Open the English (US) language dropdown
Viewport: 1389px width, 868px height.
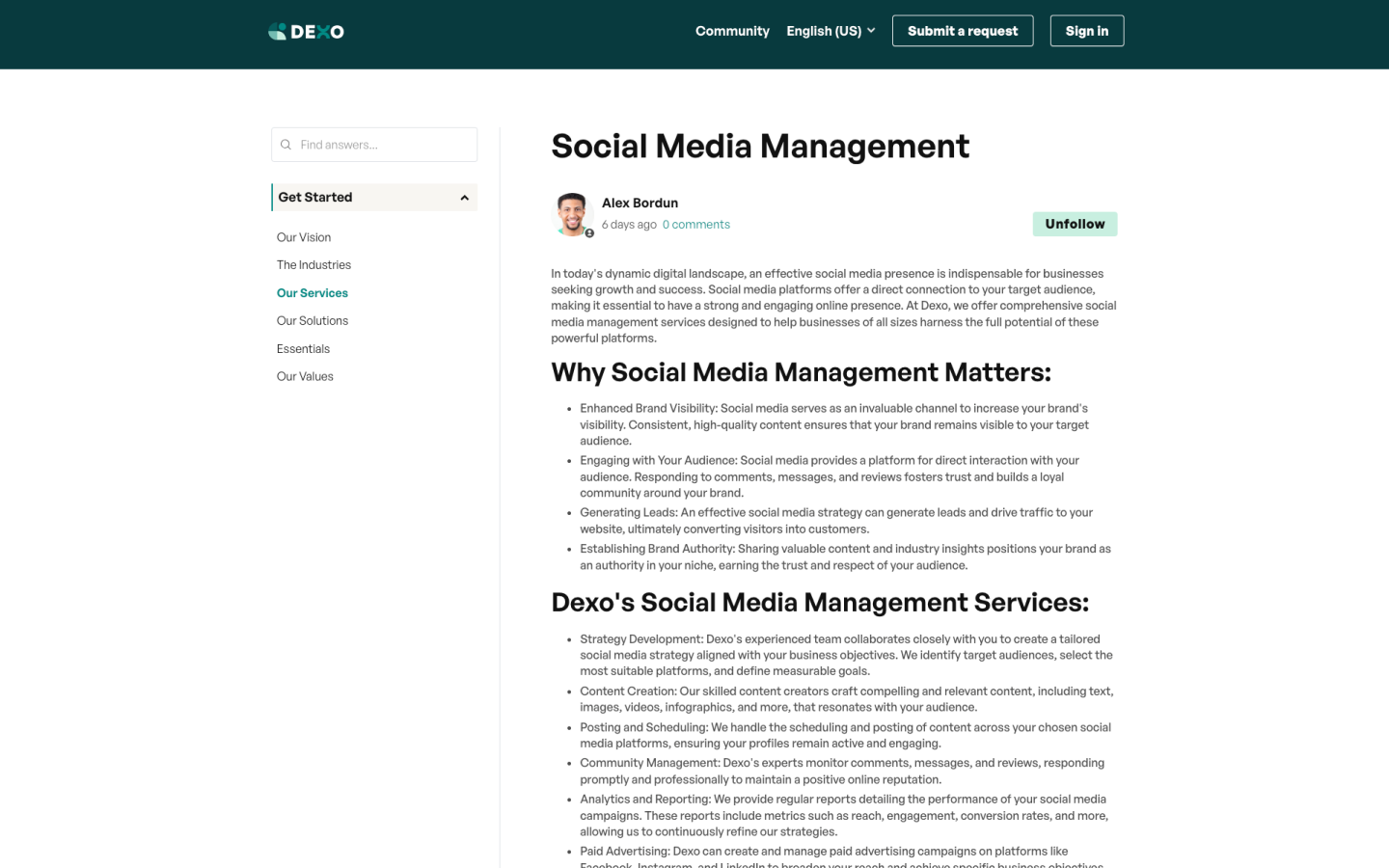click(830, 31)
